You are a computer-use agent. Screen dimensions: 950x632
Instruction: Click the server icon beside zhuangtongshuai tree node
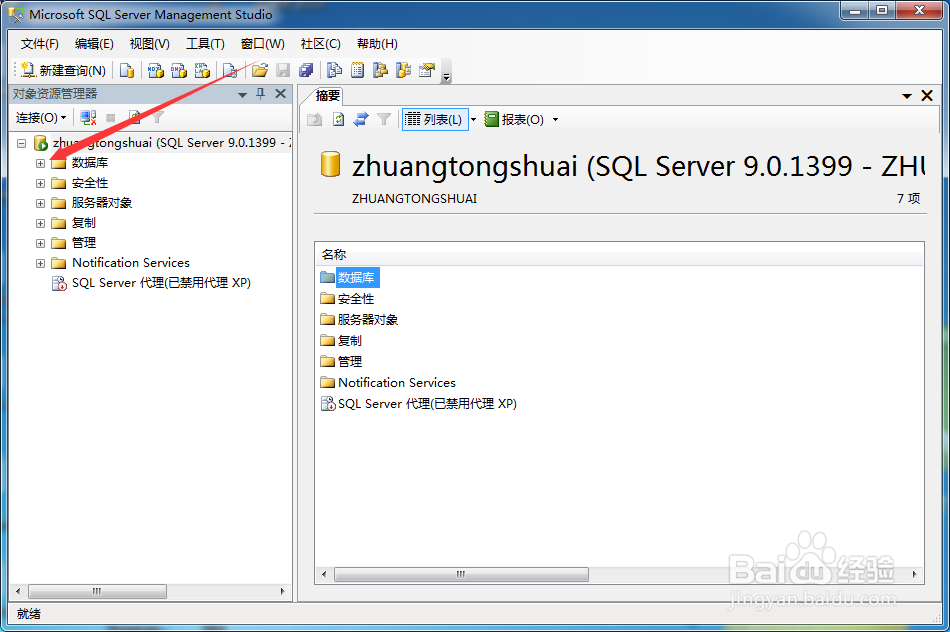click(x=41, y=143)
